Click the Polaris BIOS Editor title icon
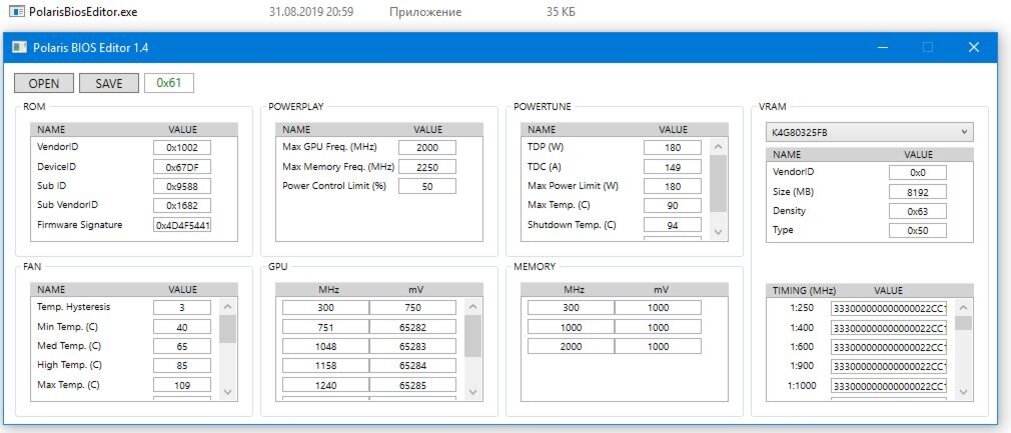1011x433 pixels. [x=20, y=48]
